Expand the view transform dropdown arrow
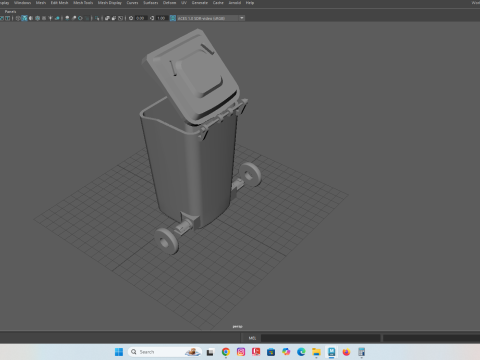 pyautogui.click(x=242, y=18)
